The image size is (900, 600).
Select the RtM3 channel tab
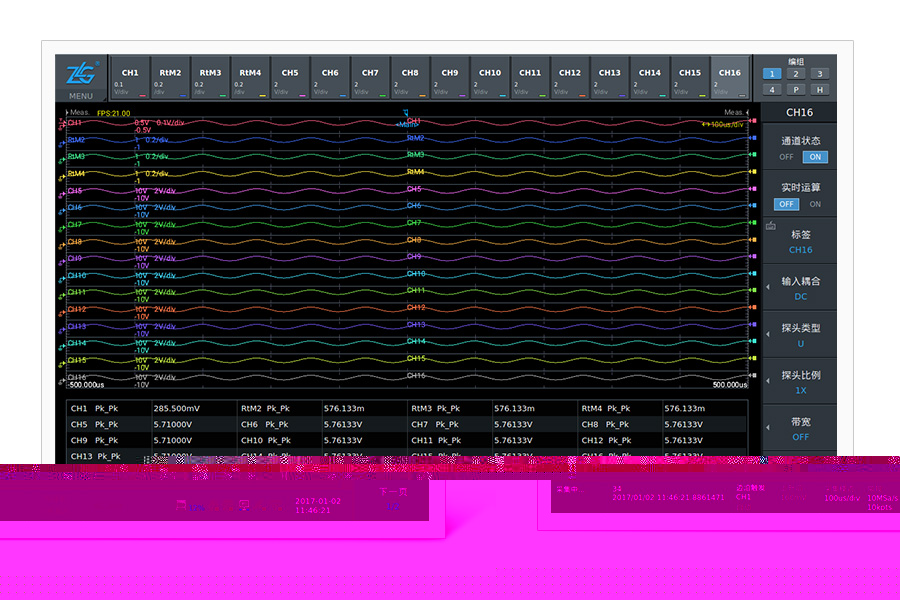(x=210, y=78)
